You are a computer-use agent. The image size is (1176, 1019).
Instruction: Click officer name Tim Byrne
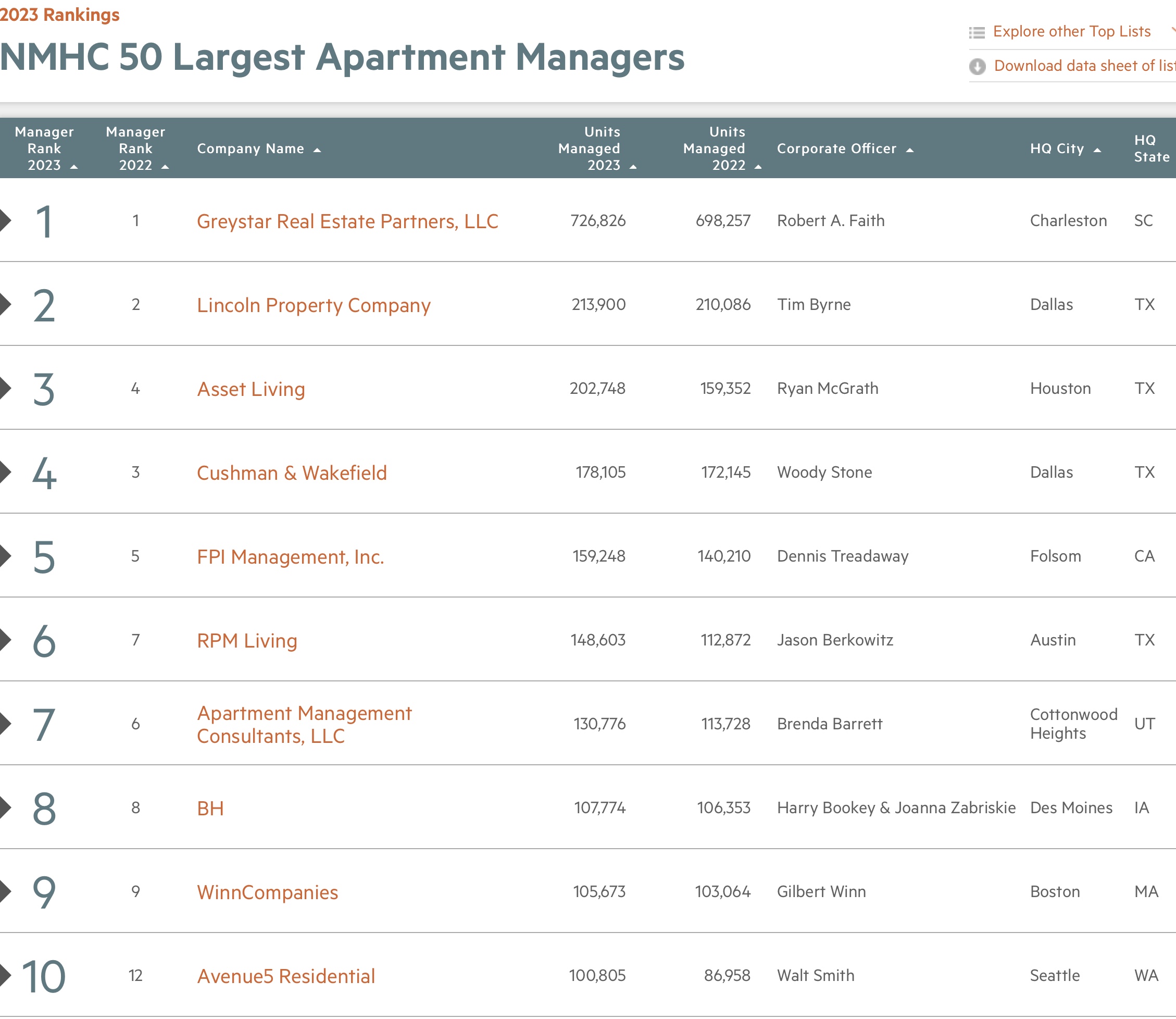[814, 305]
